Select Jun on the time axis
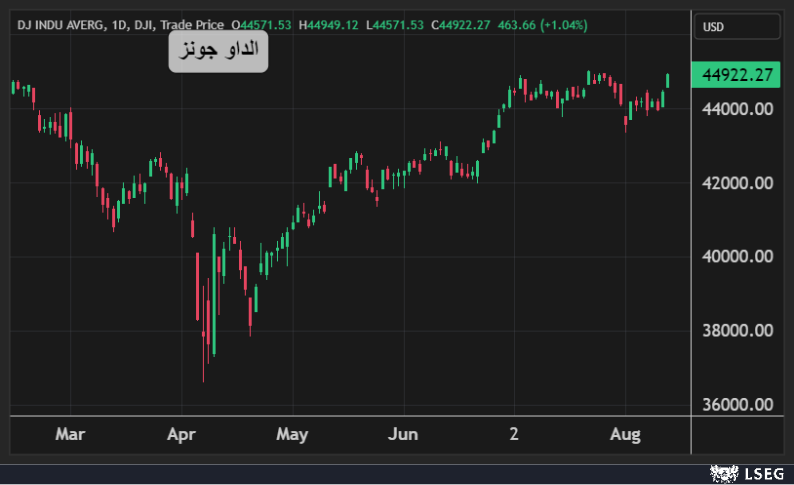Image resolution: width=794 pixels, height=485 pixels. coord(402,435)
